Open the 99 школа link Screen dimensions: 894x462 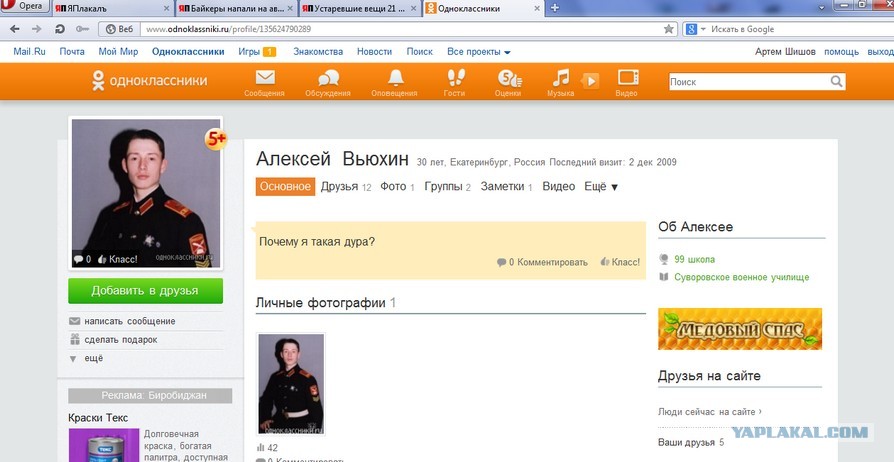point(694,260)
